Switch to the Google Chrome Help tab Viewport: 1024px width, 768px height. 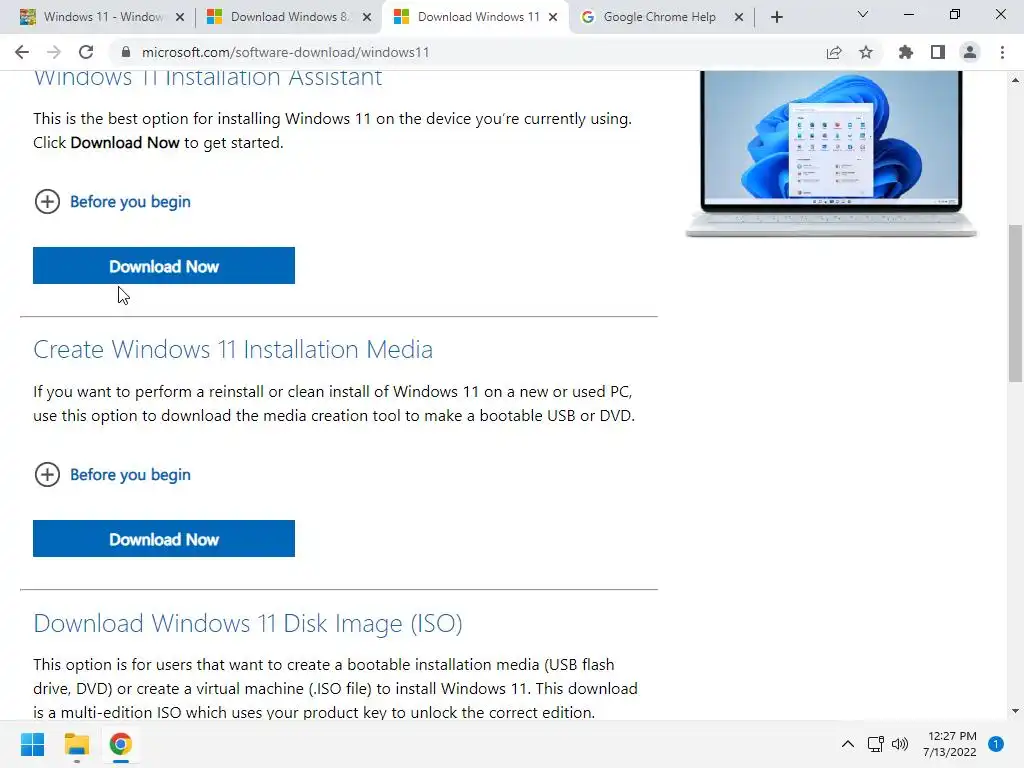point(661,17)
